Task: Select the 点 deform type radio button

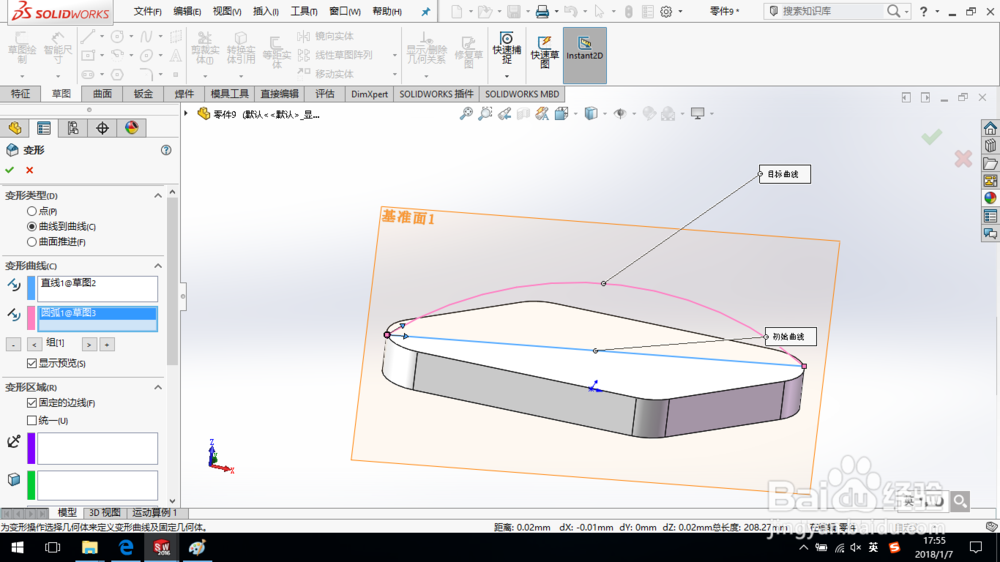Action: tap(31, 211)
